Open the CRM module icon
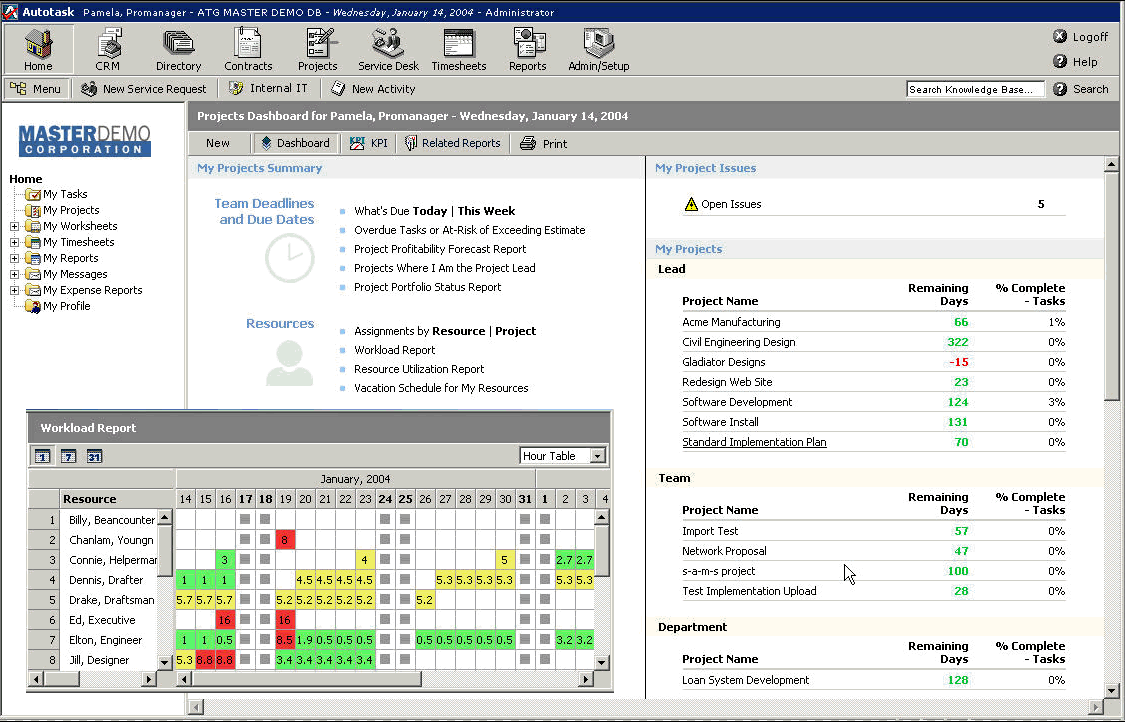The image size is (1125, 722). pyautogui.click(x=107, y=48)
